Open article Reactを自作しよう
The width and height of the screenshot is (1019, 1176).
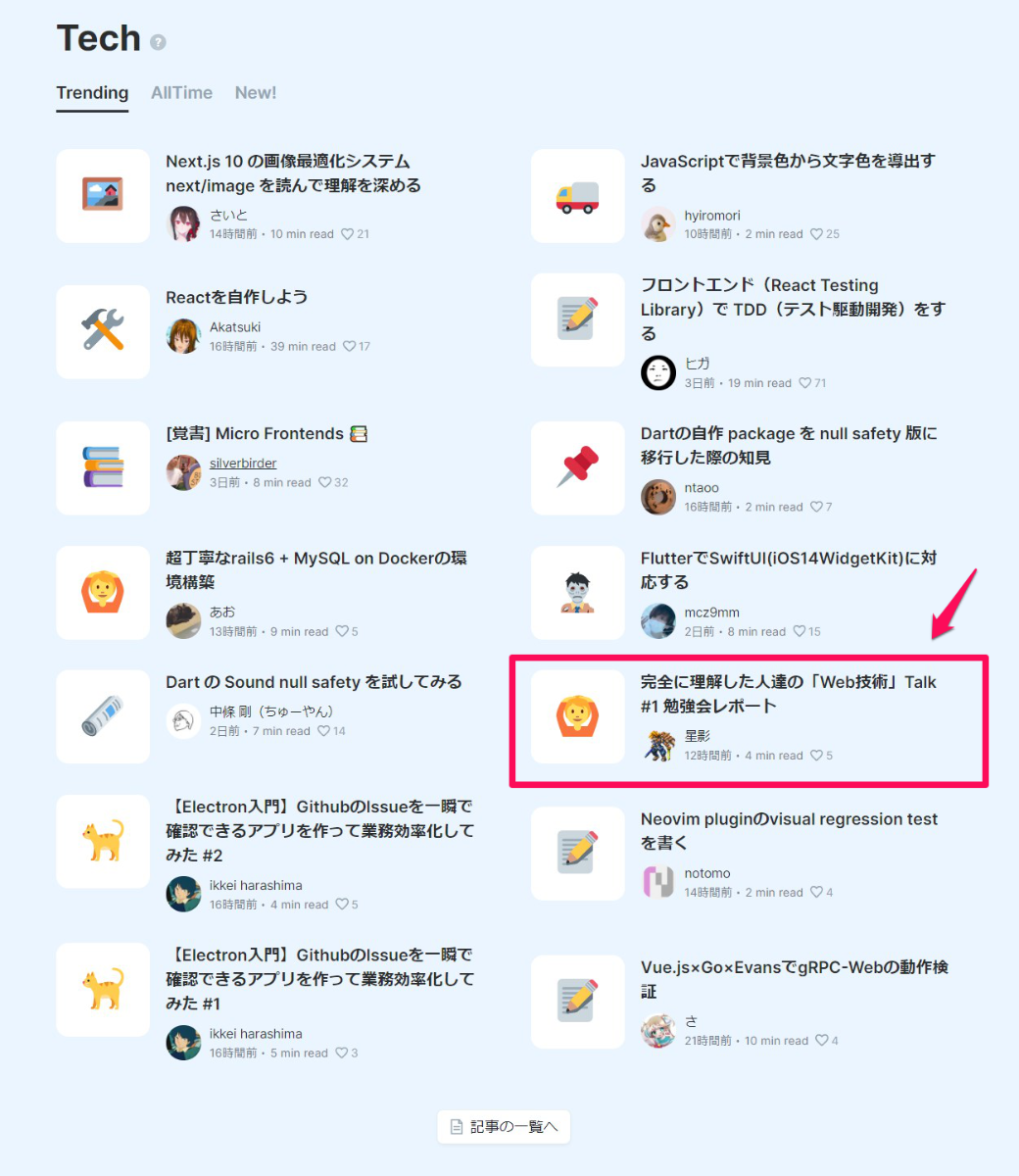coord(236,297)
